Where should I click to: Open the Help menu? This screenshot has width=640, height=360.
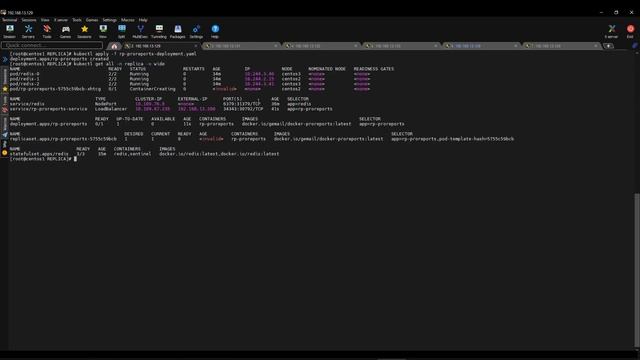[143, 20]
